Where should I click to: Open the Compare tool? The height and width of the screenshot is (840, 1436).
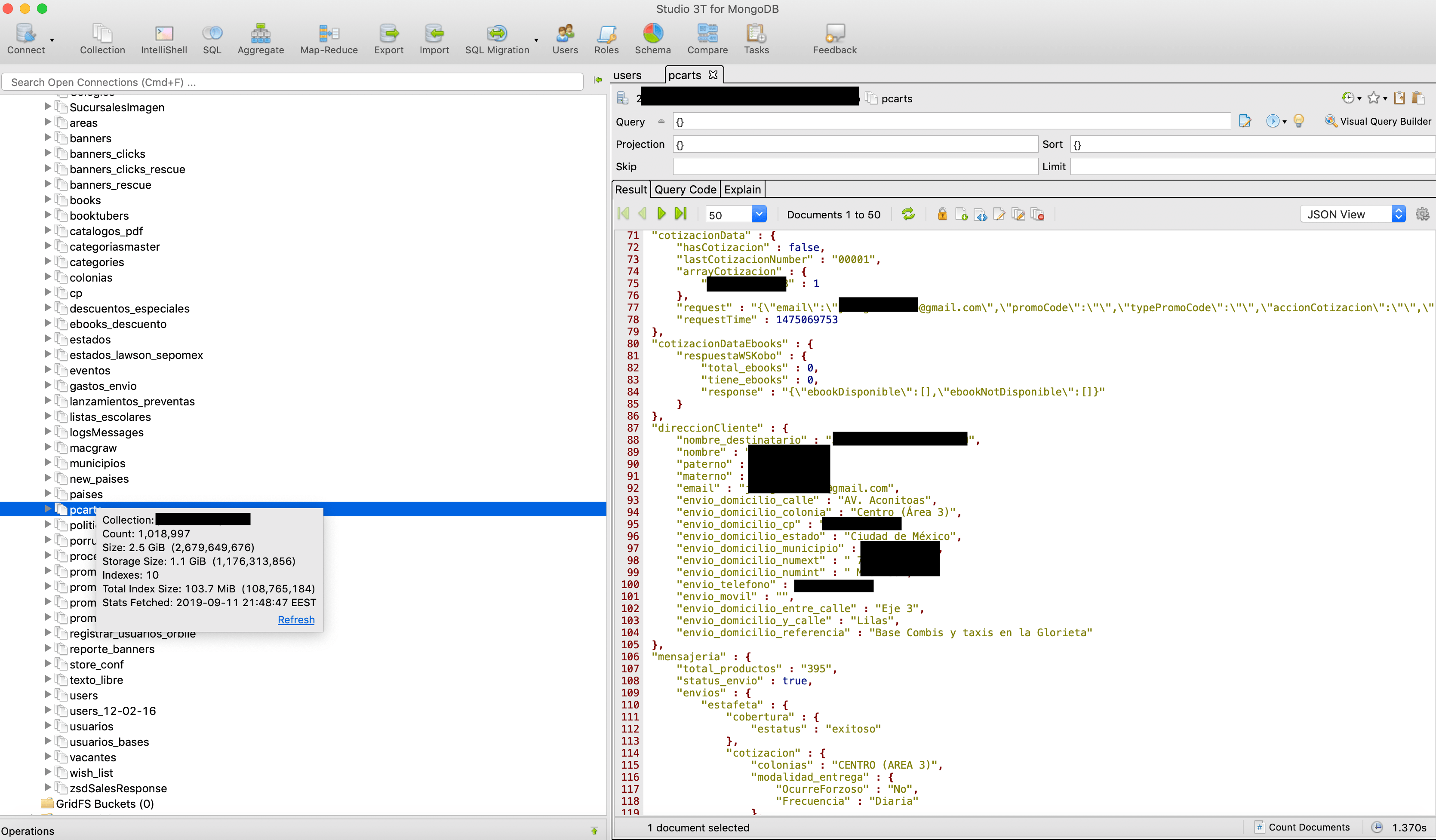click(707, 39)
